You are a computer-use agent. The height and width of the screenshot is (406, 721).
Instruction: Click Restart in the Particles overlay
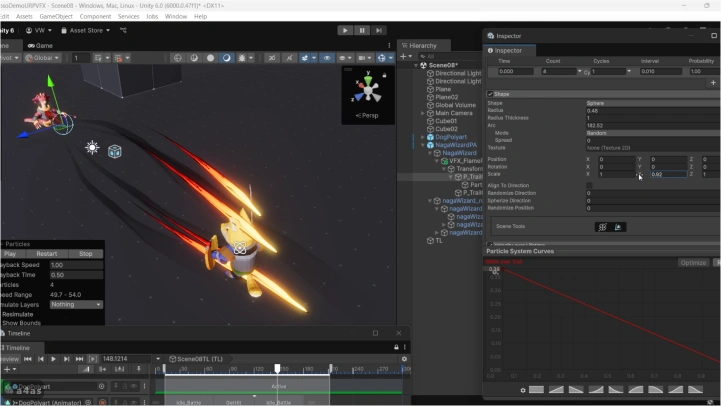click(x=46, y=254)
